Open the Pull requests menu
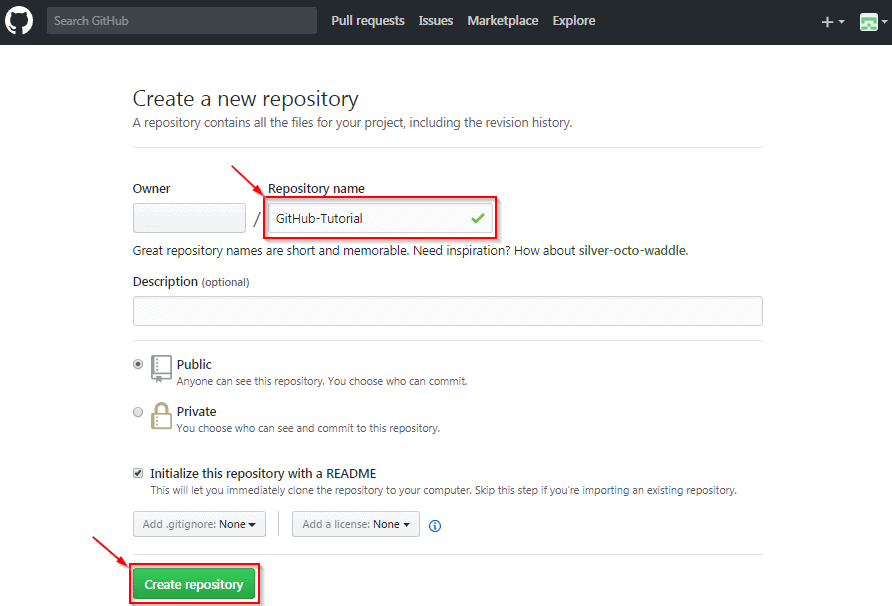 [x=368, y=20]
